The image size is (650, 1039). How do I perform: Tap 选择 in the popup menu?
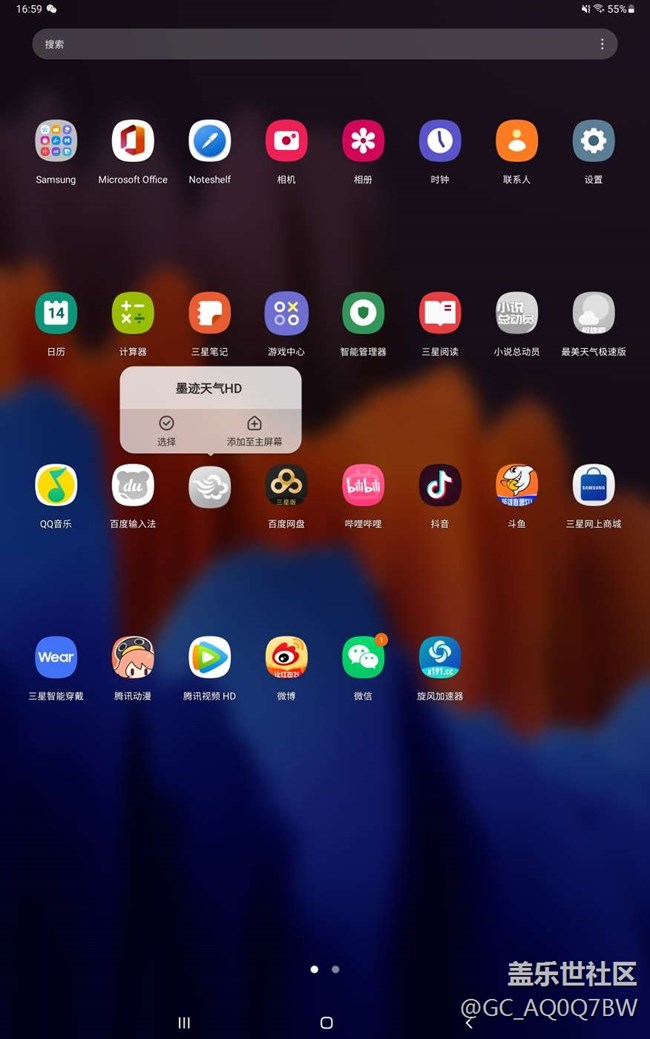(166, 431)
